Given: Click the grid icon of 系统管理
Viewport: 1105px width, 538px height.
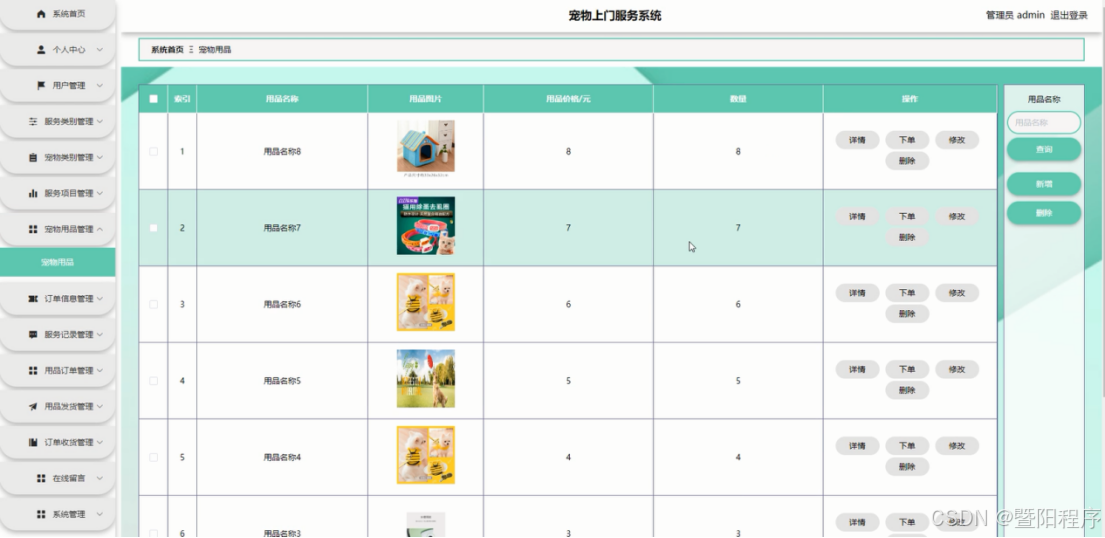Looking at the screenshot, I should 41,515.
